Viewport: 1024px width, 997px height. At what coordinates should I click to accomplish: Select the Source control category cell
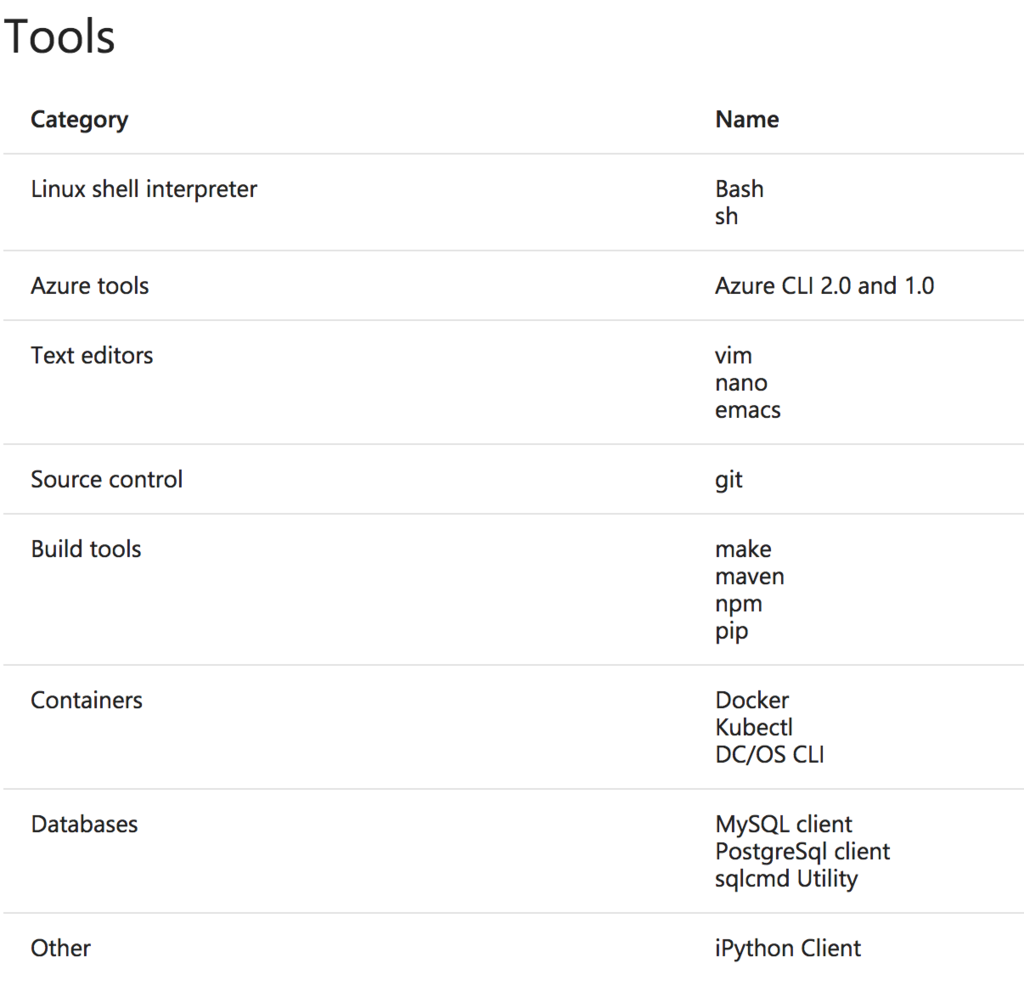pos(106,480)
